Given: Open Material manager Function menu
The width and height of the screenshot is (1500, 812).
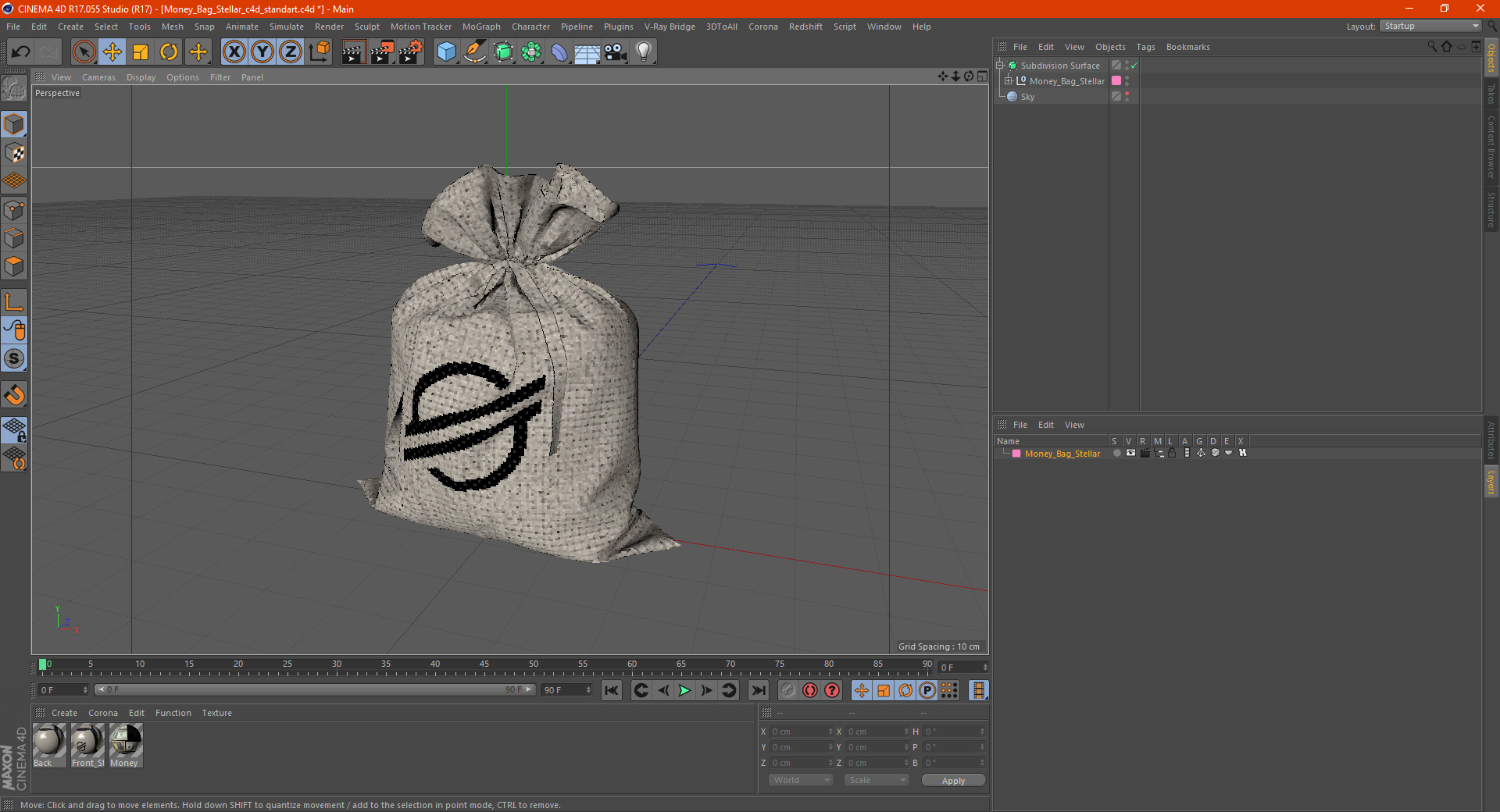Looking at the screenshot, I should pos(173,713).
